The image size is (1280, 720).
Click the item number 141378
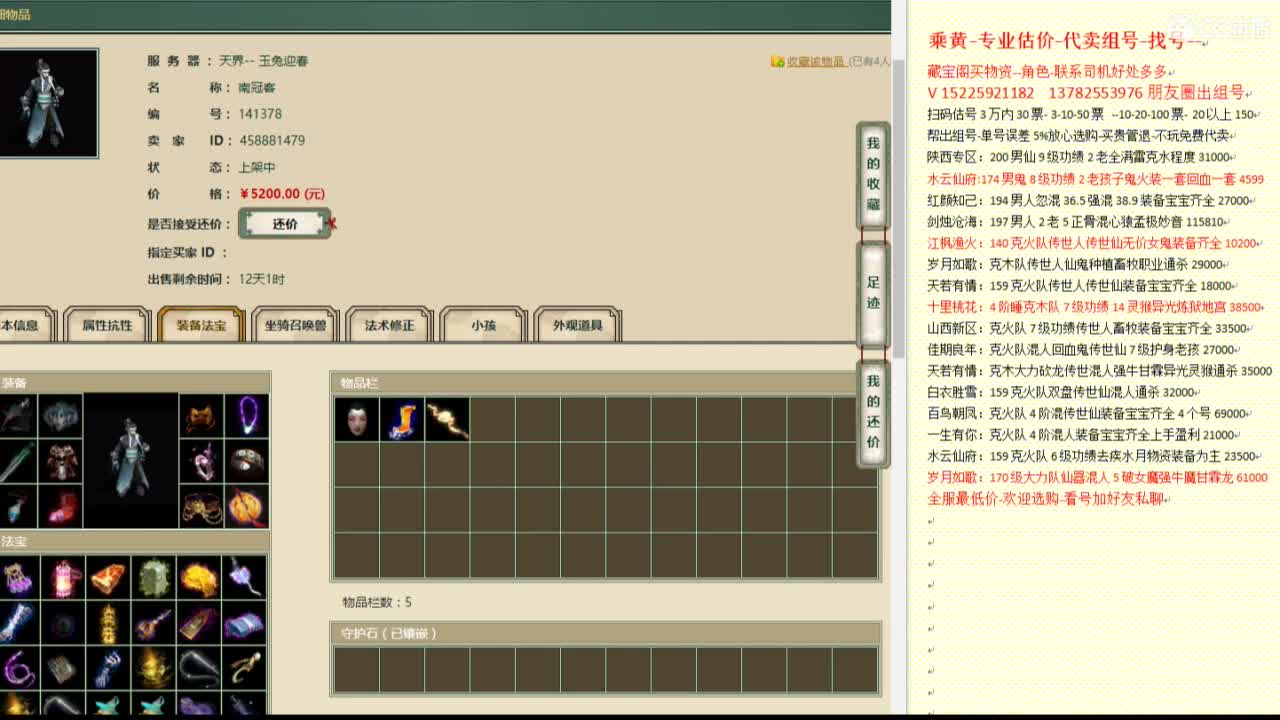(x=260, y=114)
